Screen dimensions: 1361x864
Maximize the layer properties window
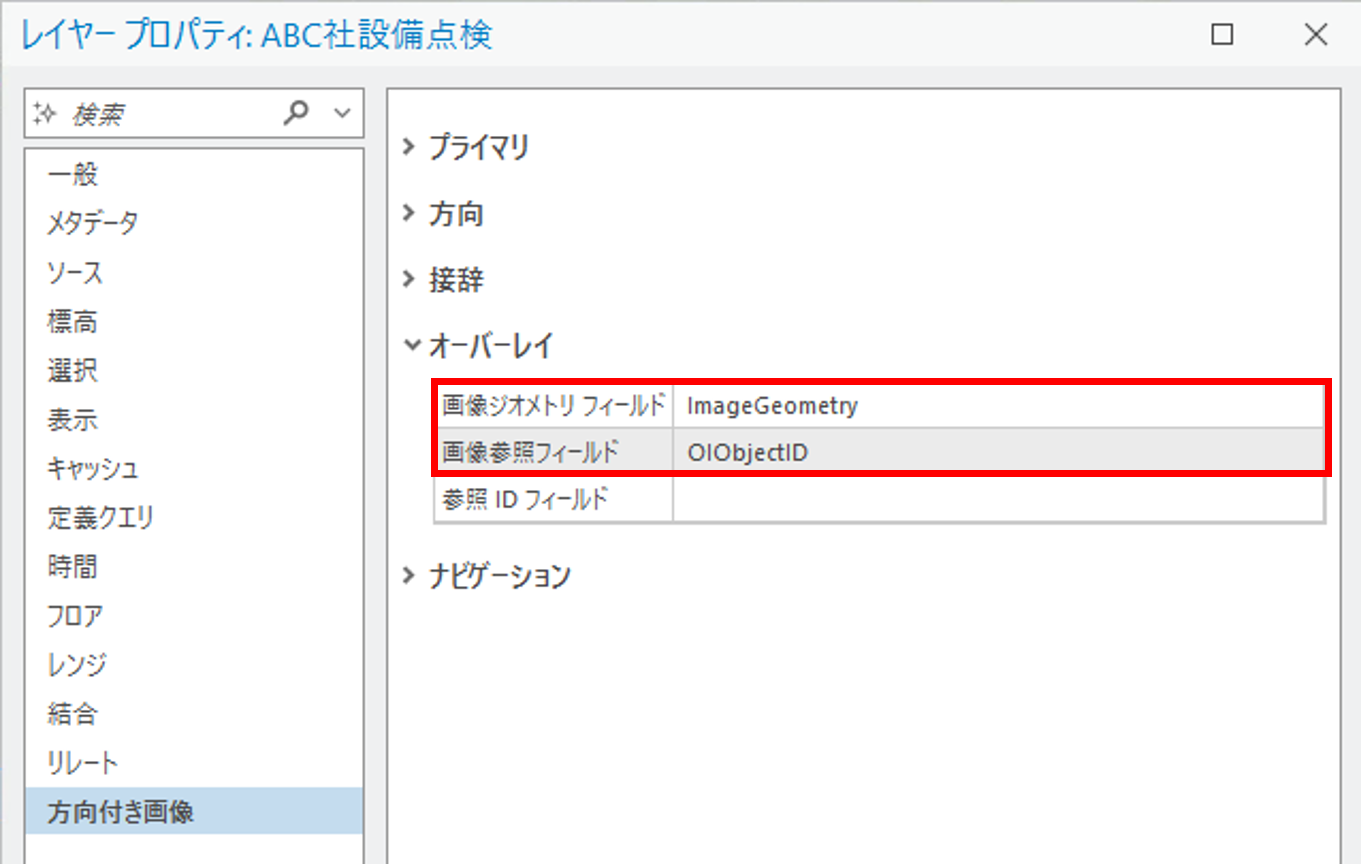point(1222,35)
